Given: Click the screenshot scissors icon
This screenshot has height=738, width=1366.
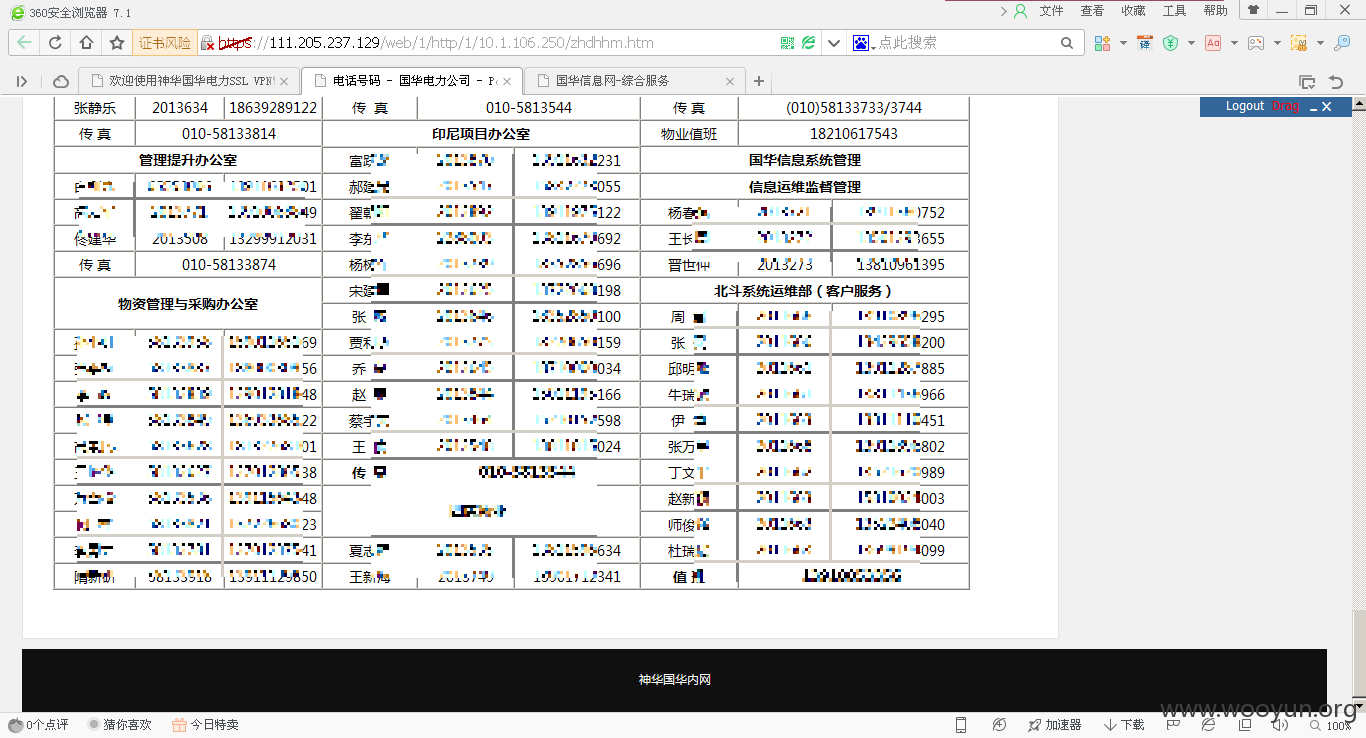Looking at the screenshot, I should pos(1299,43).
